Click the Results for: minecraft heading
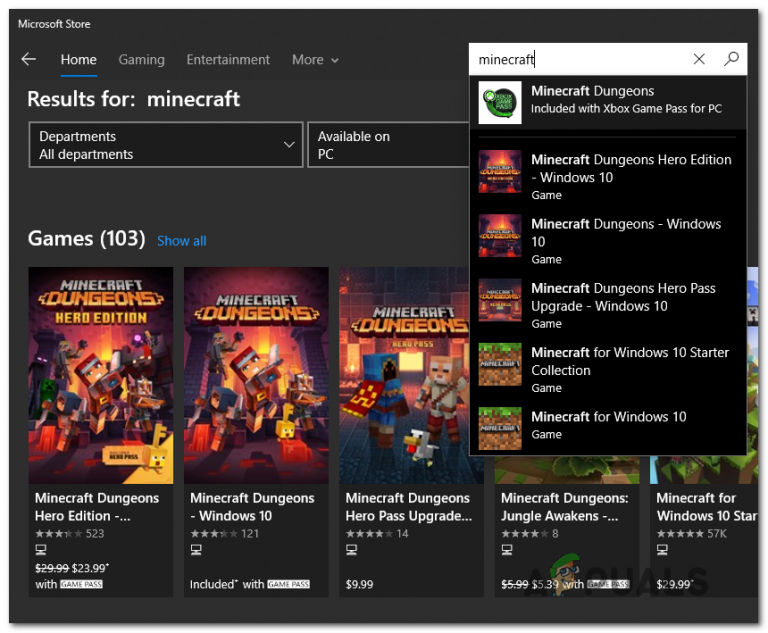Viewport: 768px width, 633px height. [134, 99]
